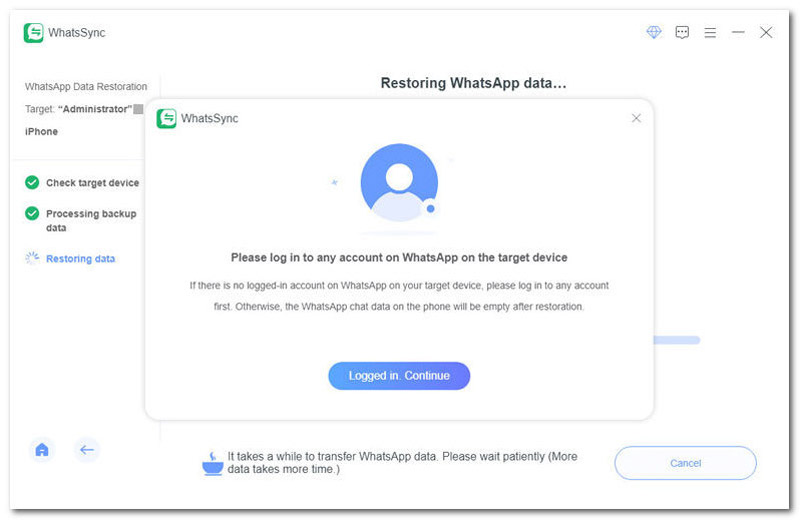Click the WhatsSync logo in title bar
Viewport: 800px width, 520px height.
tap(34, 33)
